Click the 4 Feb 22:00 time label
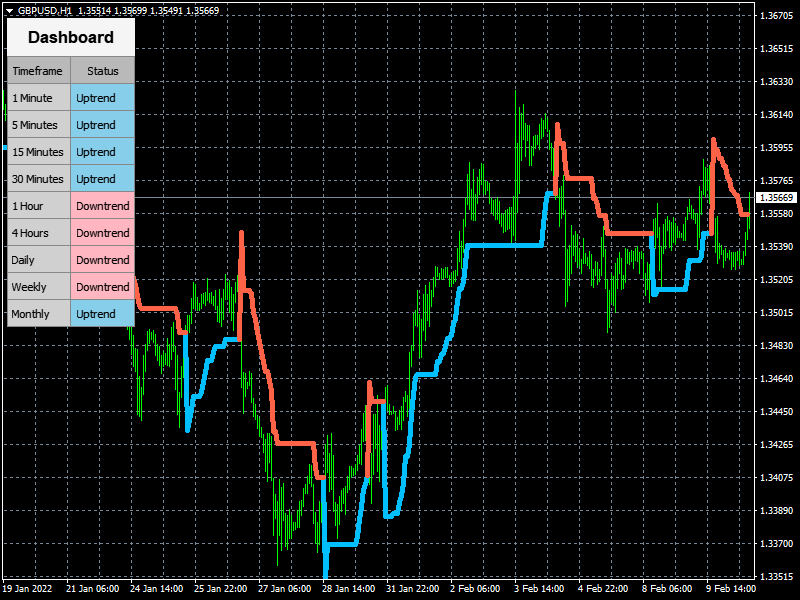Viewport: 800px width, 600px height. (603, 589)
